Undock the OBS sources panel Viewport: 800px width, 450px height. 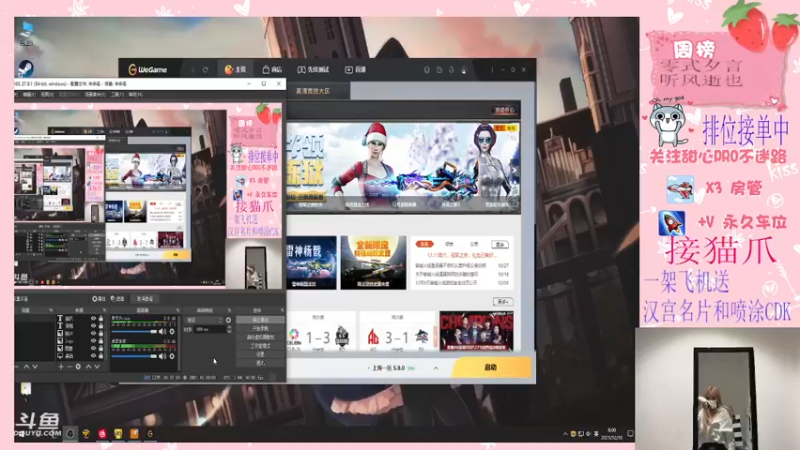pyautogui.click(x=105, y=310)
